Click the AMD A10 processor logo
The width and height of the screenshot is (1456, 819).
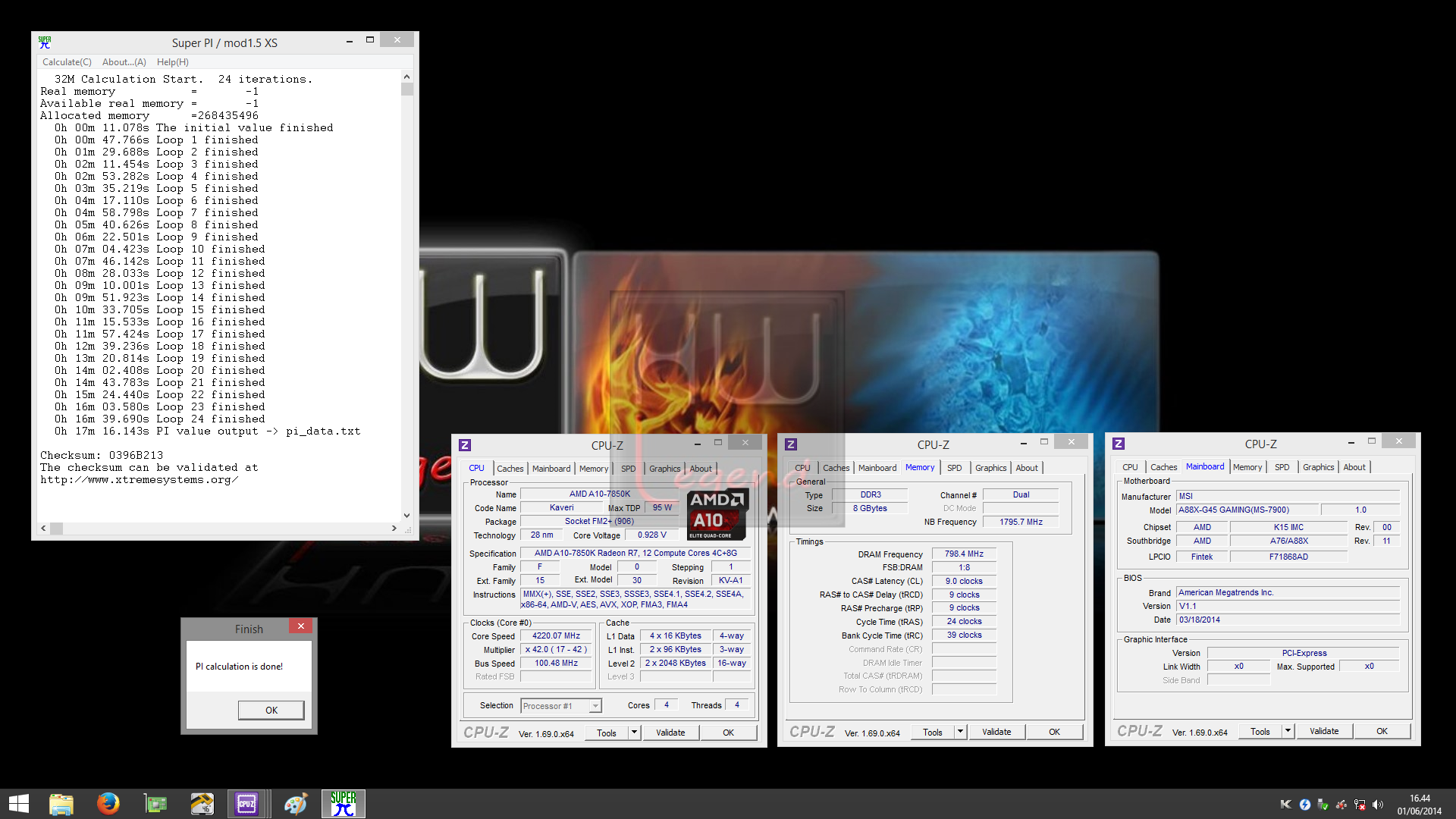717,514
